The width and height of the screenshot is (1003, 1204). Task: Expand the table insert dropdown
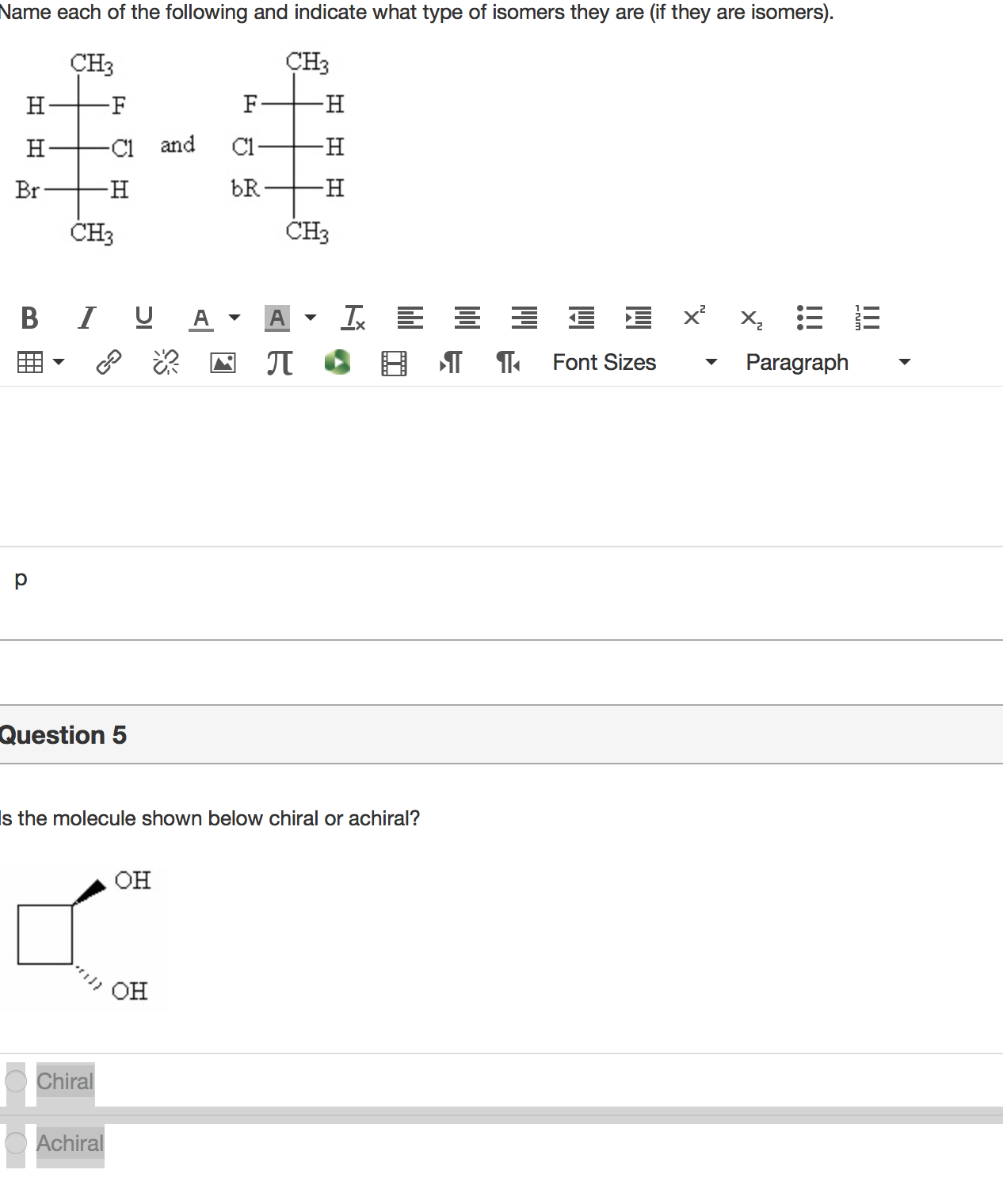[x=59, y=363]
